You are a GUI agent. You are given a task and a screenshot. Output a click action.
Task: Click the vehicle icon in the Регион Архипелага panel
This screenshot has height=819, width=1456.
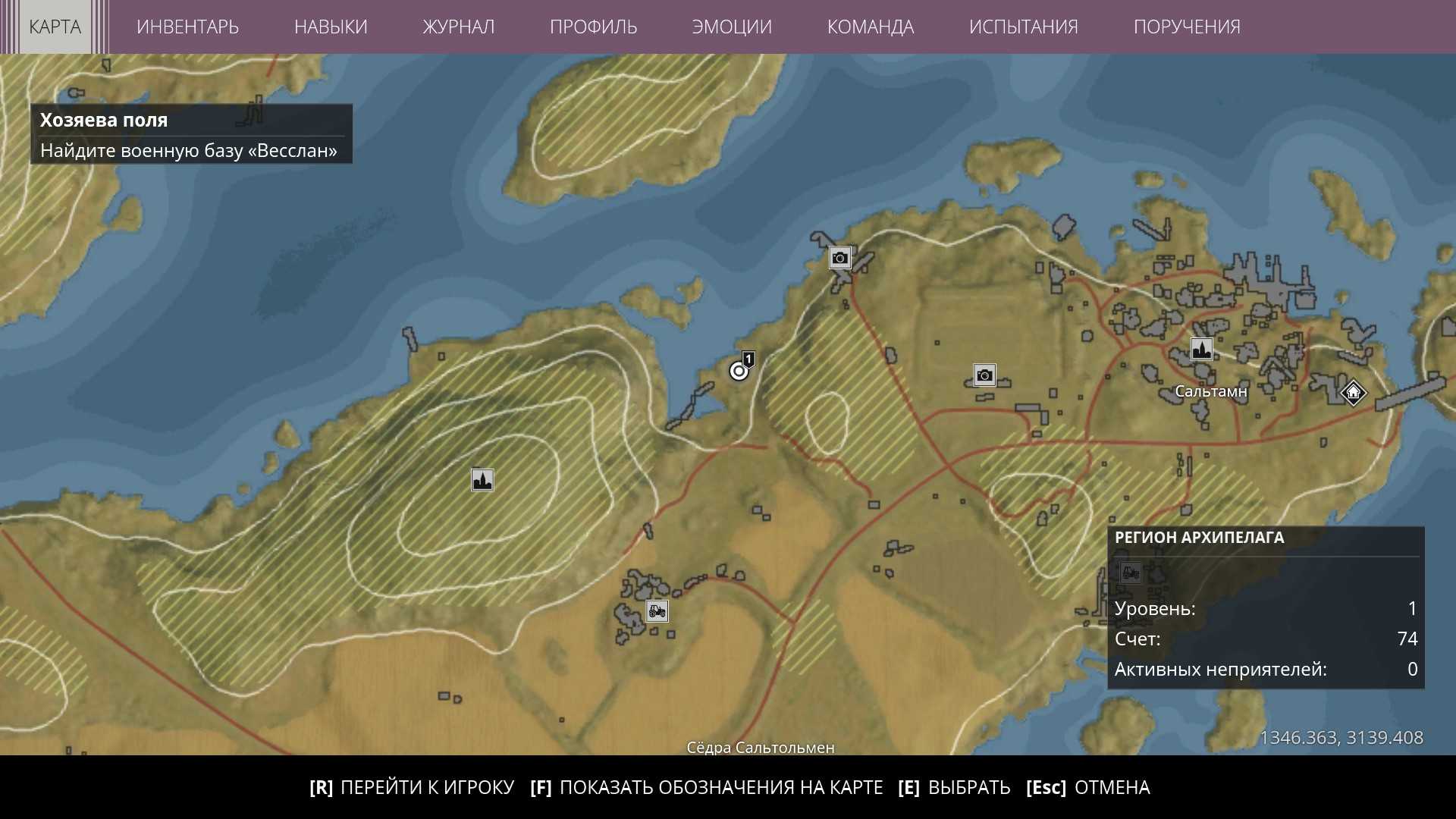point(1130,573)
